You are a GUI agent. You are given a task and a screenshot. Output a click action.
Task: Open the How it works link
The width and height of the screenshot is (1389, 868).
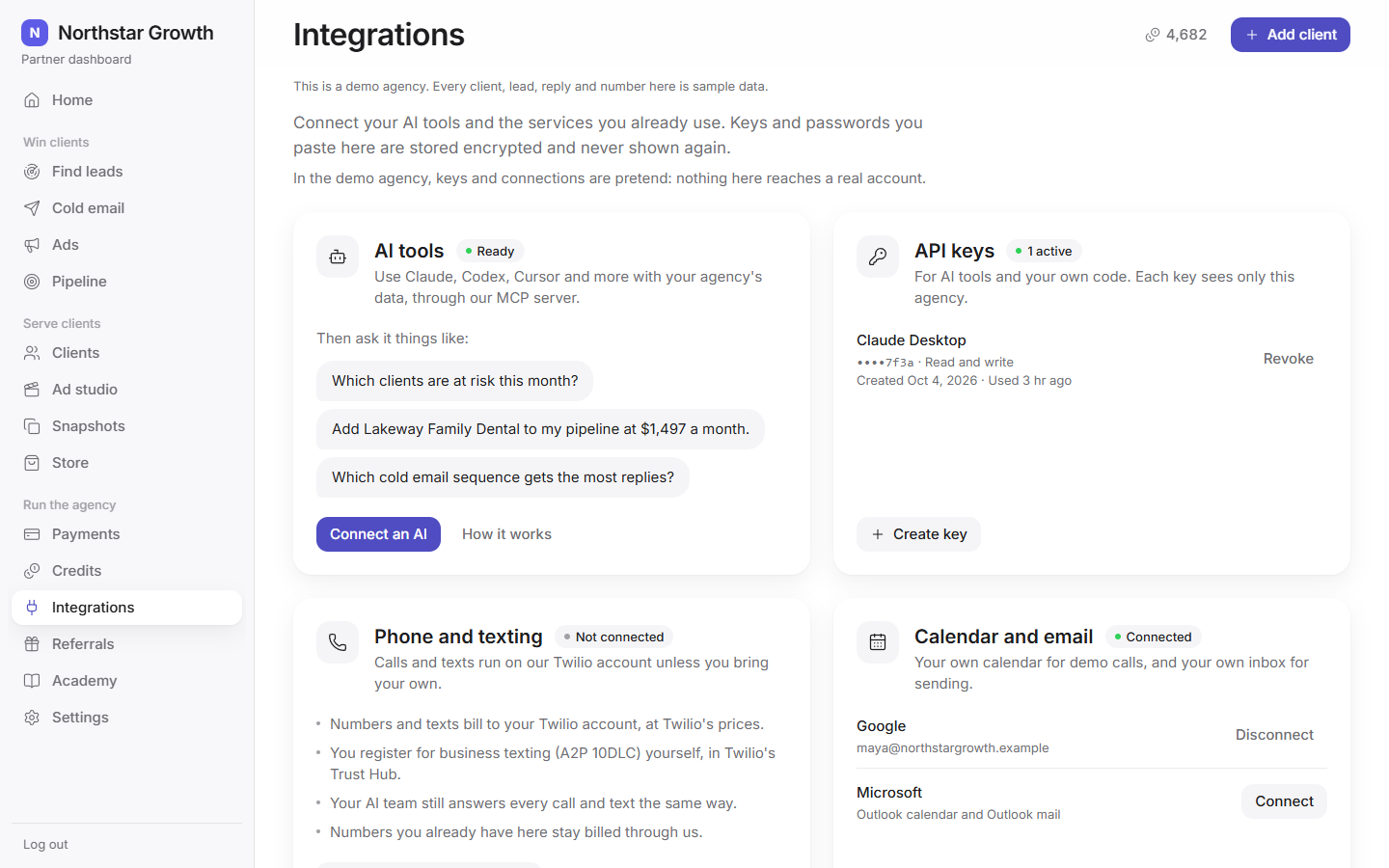(506, 534)
